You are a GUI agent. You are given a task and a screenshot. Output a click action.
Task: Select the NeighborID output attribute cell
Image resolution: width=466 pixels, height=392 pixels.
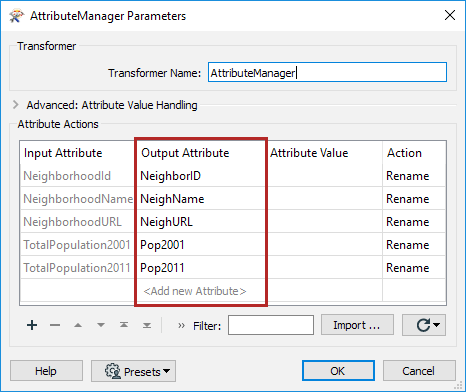click(x=201, y=176)
